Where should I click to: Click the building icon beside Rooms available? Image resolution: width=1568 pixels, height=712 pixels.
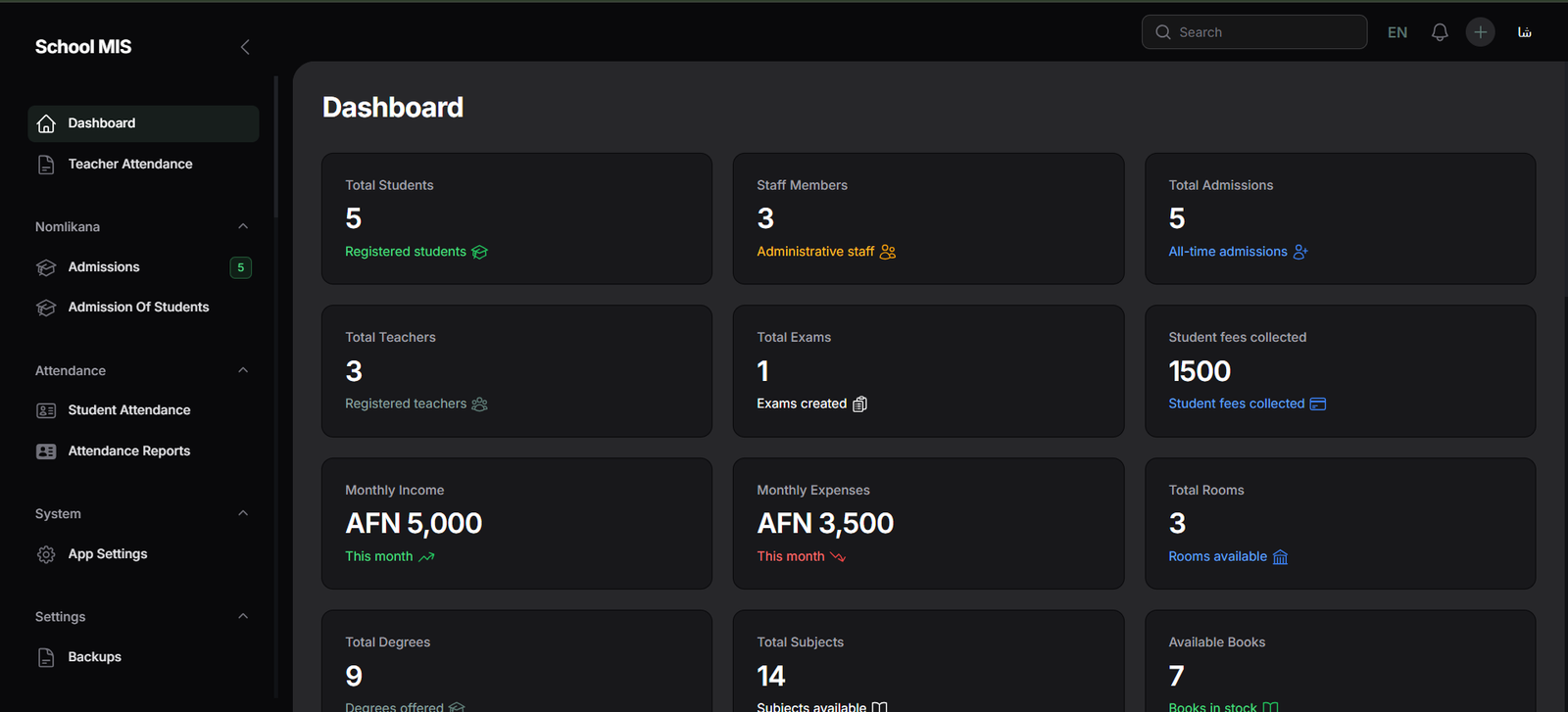(x=1280, y=556)
